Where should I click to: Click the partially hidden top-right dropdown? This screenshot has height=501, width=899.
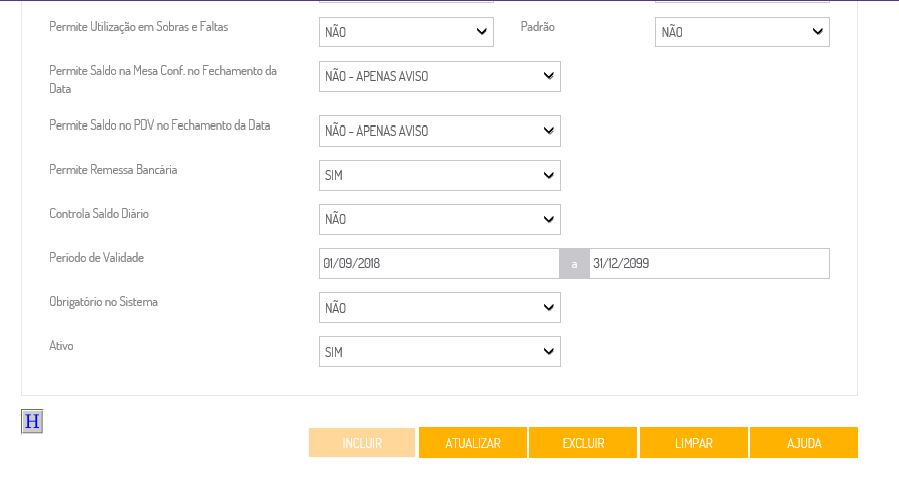point(742,1)
